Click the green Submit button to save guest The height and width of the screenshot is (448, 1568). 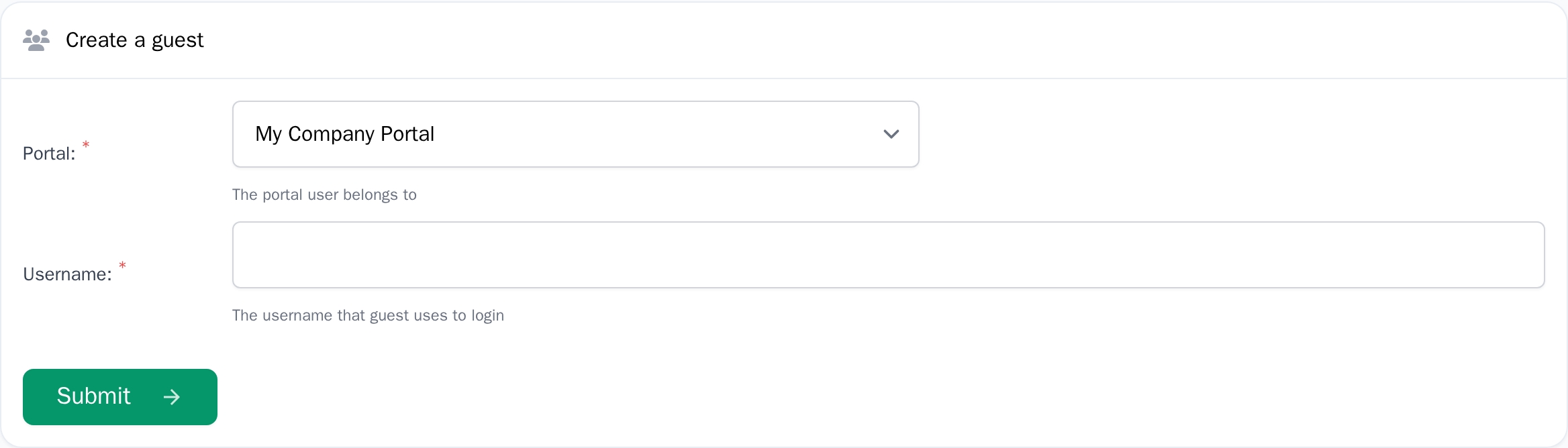click(119, 396)
